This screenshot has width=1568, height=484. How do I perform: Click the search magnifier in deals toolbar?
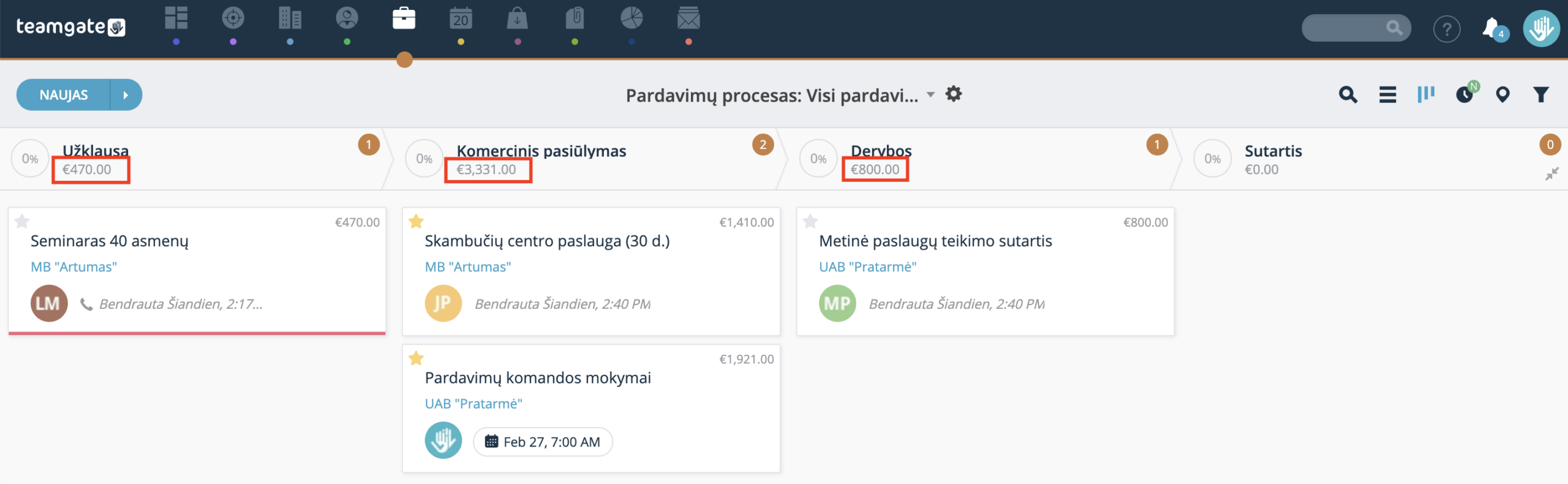click(x=1348, y=95)
